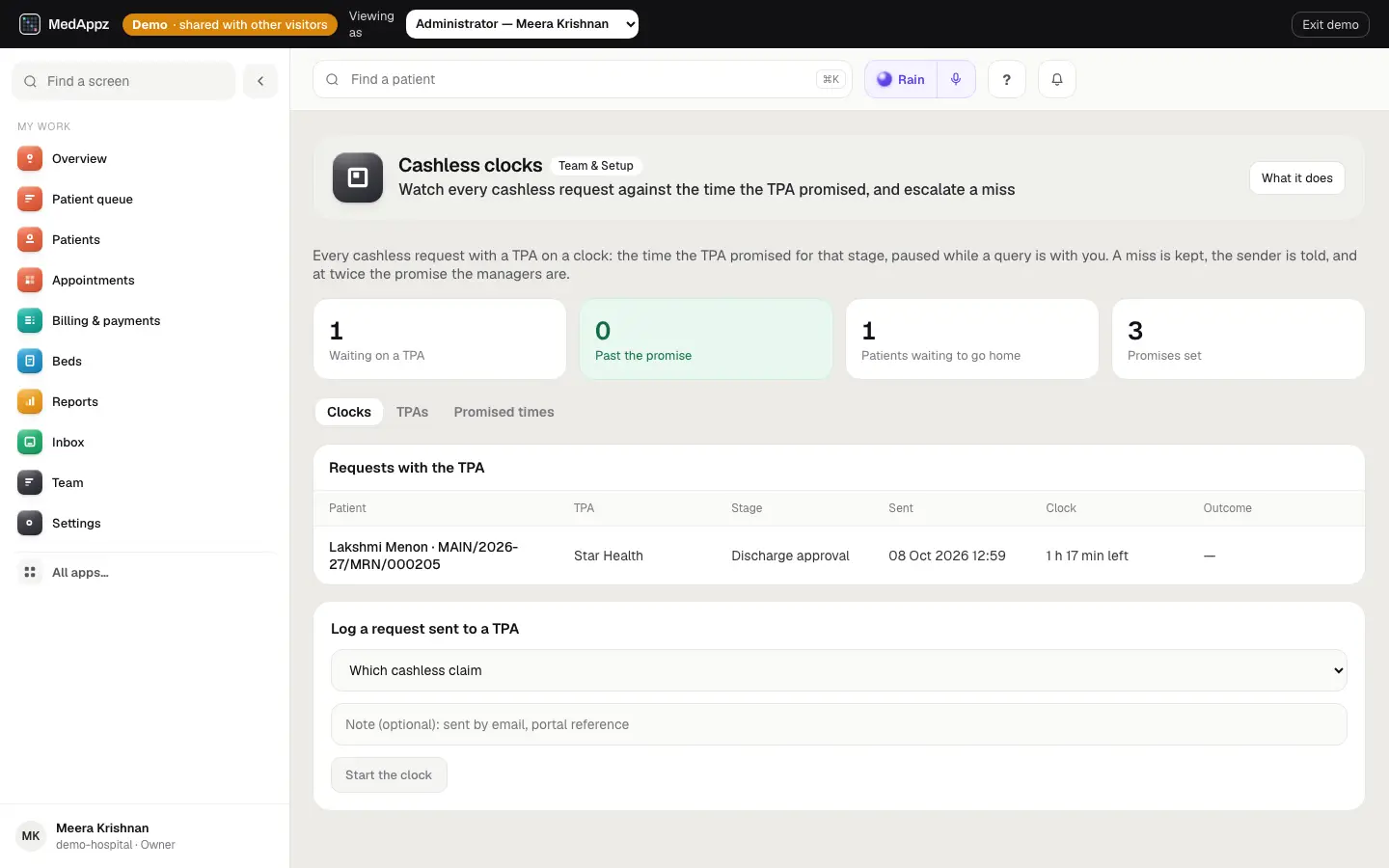Click the Meera Krishnan profile at bottom

[145, 836]
